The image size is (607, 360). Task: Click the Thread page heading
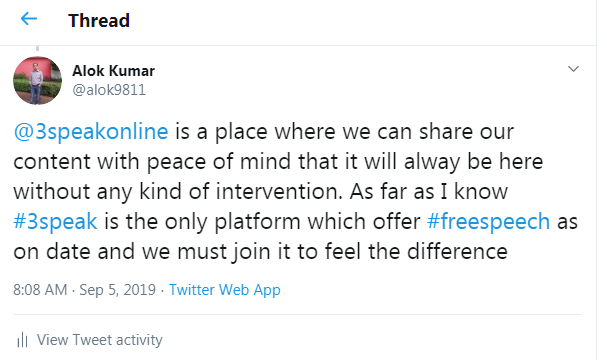99,21
